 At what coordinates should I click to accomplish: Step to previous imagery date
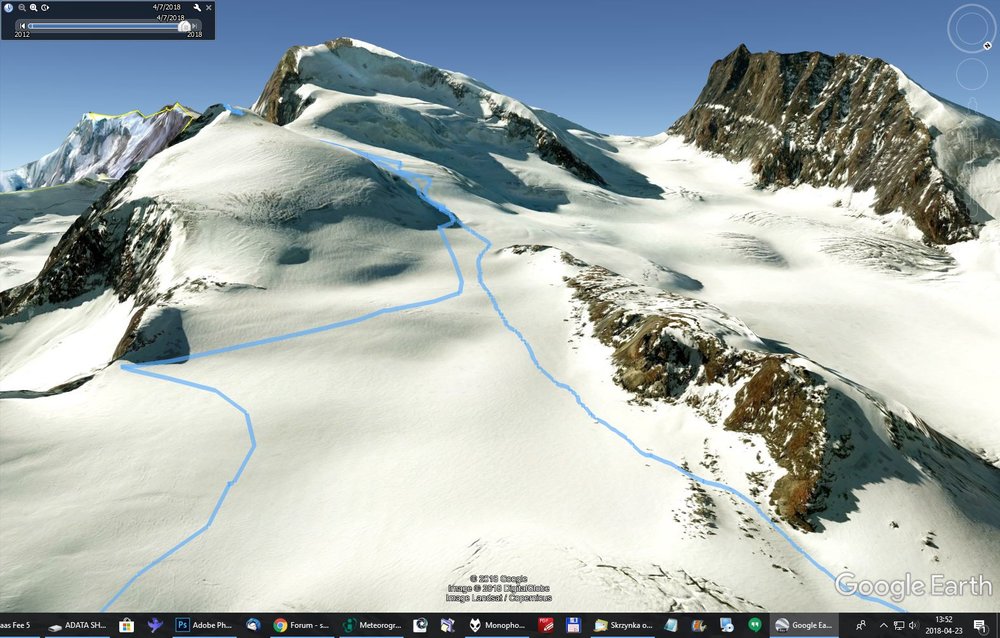22,26
